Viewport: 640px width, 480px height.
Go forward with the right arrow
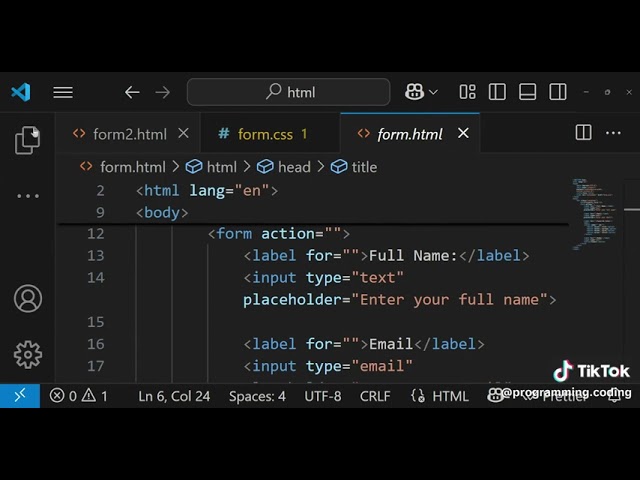[162, 92]
